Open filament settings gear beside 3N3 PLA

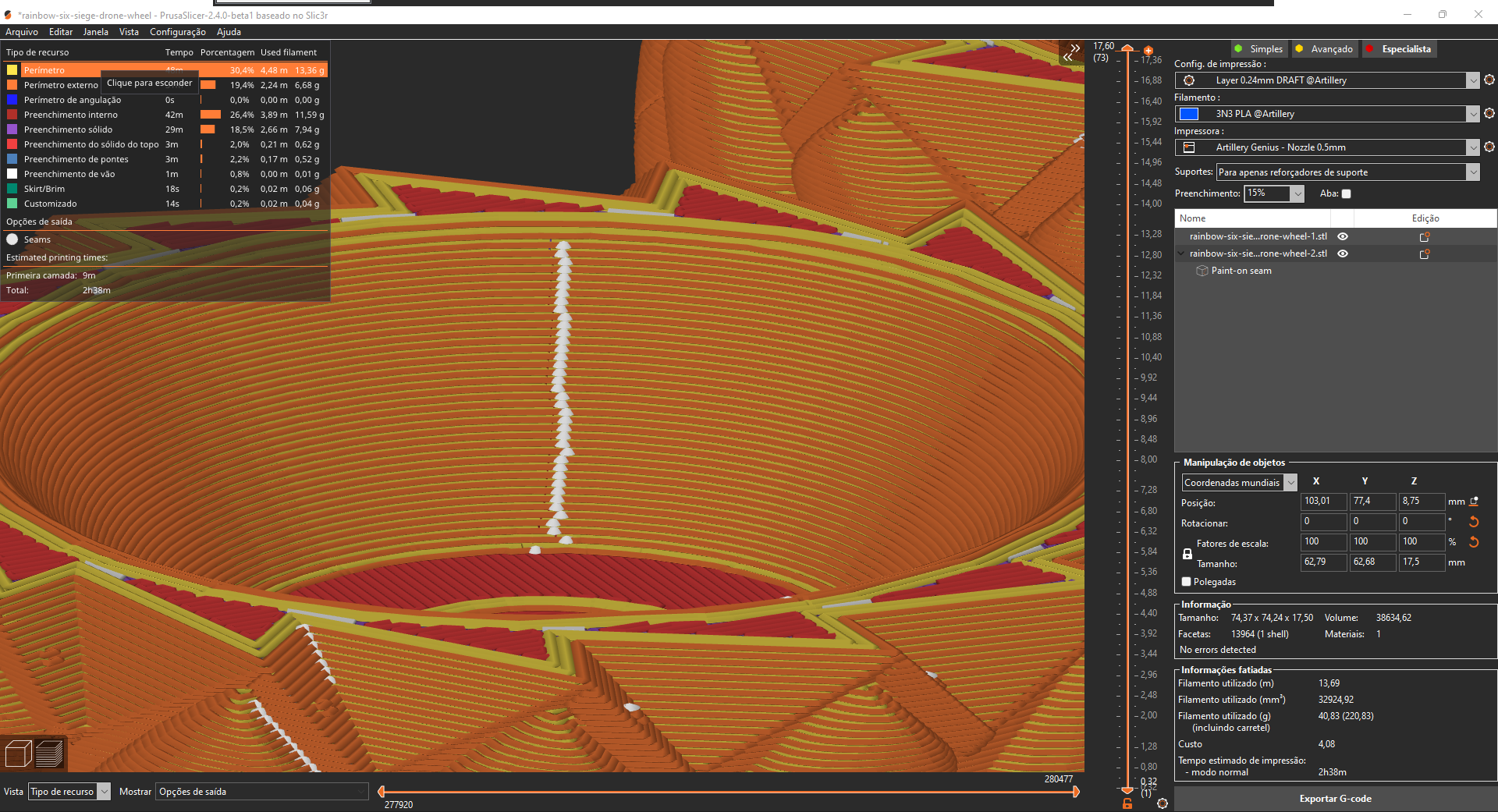[x=1489, y=113]
